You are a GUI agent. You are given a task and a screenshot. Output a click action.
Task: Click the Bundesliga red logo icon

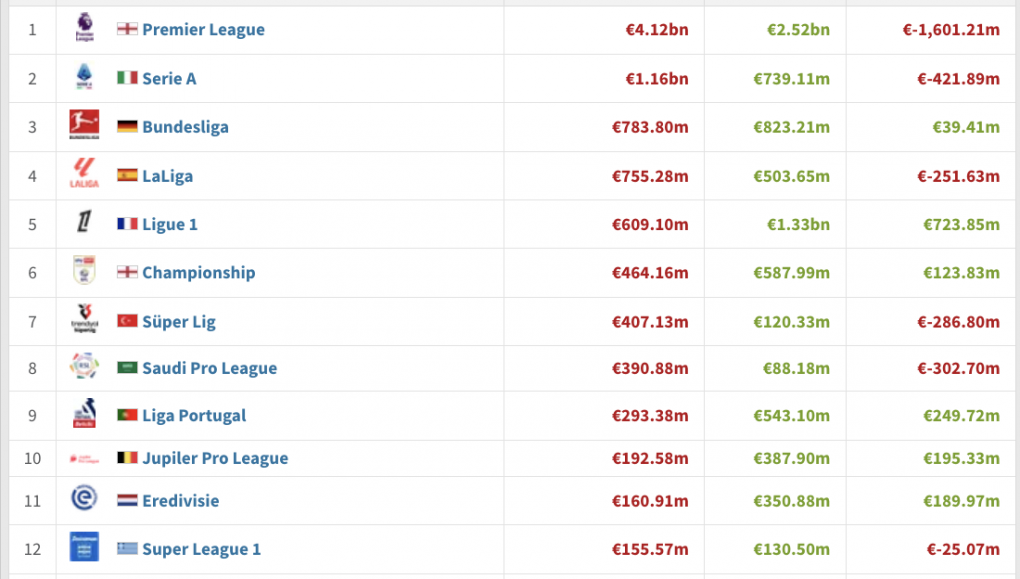(x=85, y=125)
